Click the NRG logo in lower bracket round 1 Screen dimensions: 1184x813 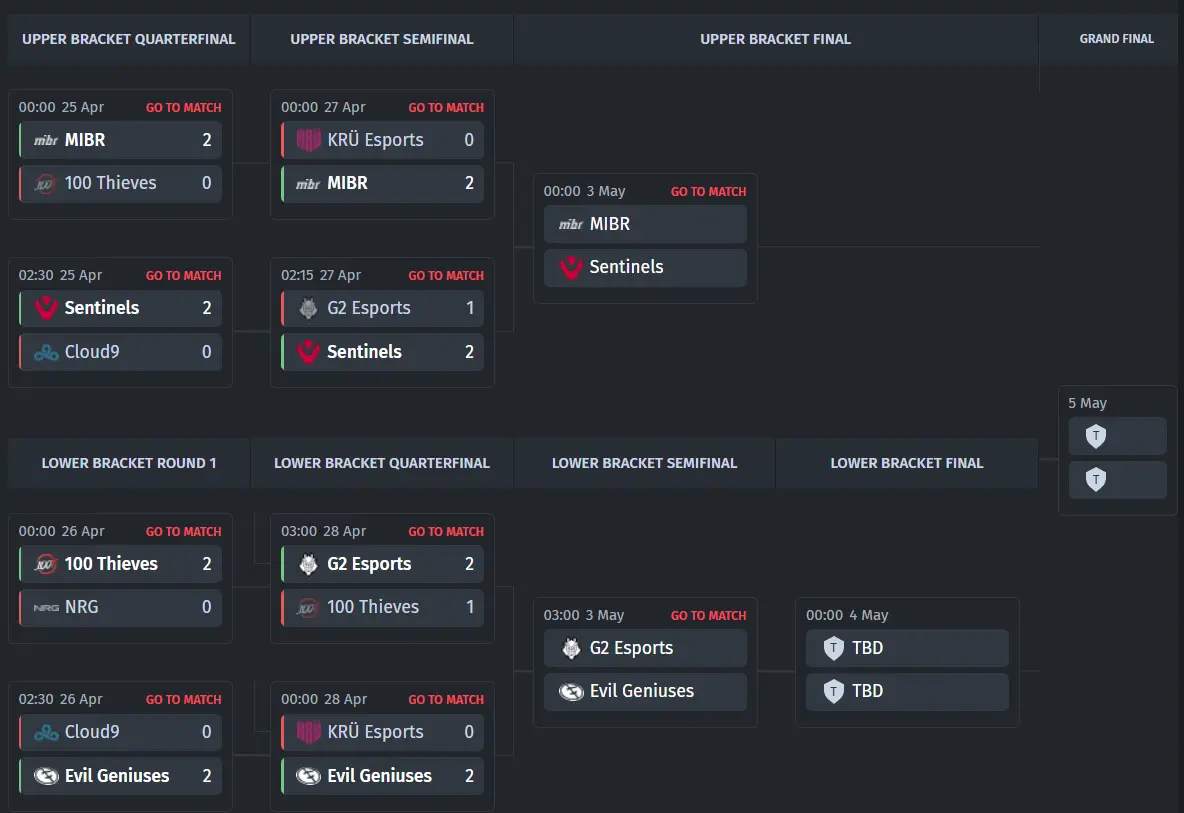[46, 607]
